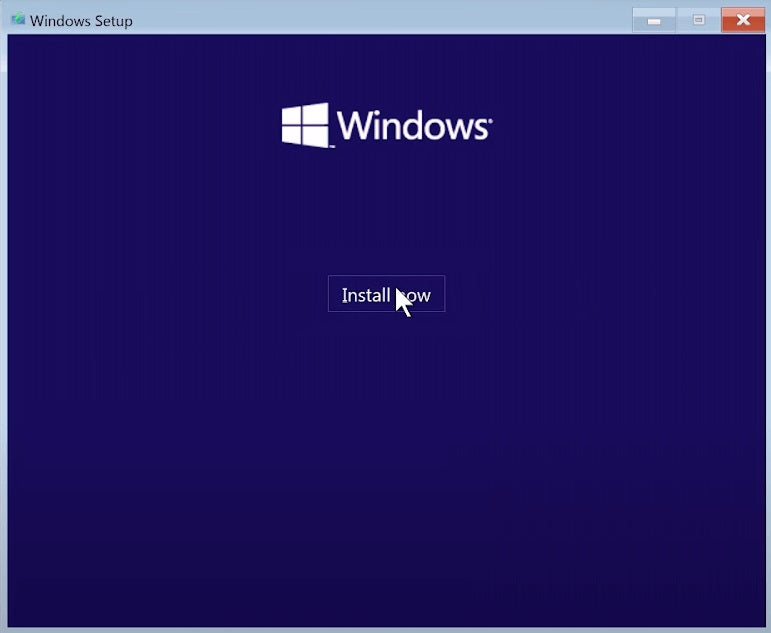Click the Windows Setup title bar icon
This screenshot has width=771, height=633.
tap(17, 20)
